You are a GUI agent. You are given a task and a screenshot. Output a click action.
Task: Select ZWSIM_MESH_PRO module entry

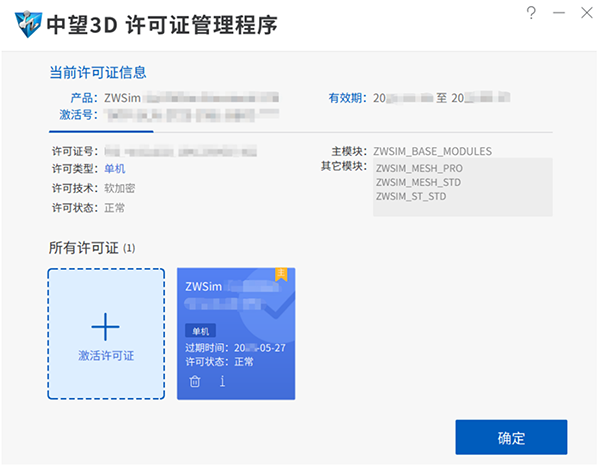coord(419,168)
